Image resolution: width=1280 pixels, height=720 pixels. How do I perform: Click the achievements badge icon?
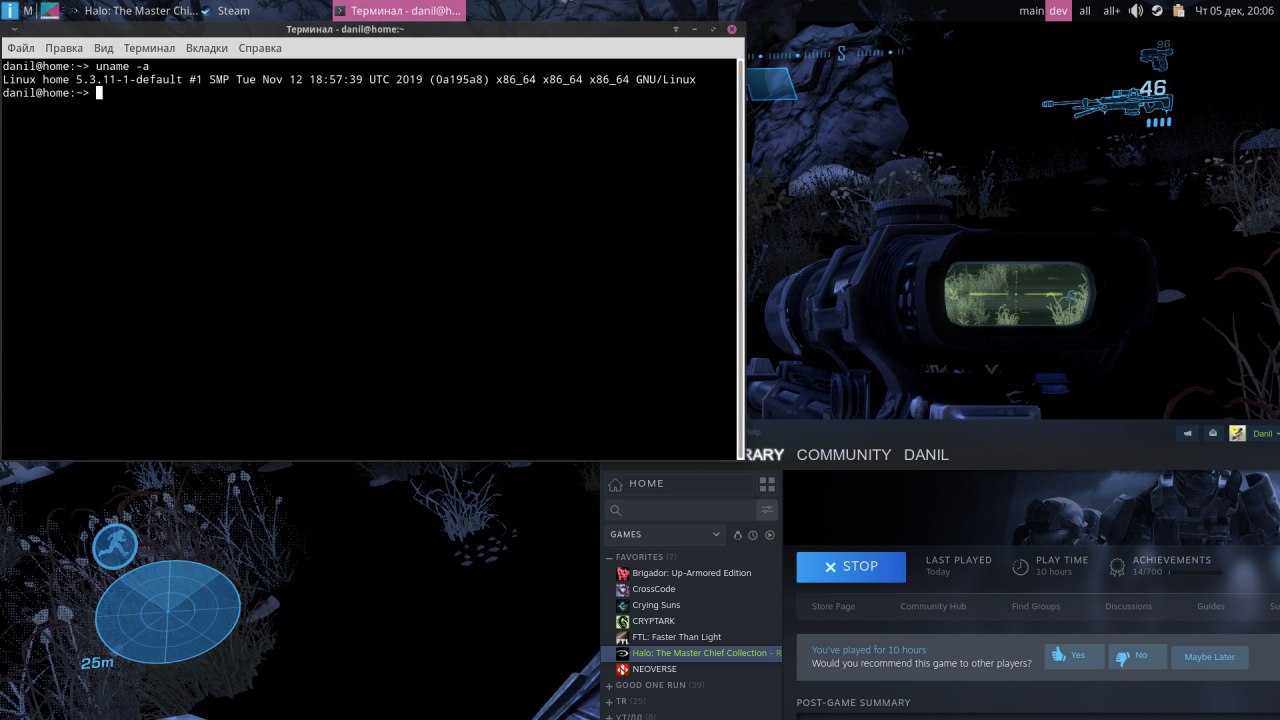pyautogui.click(x=1117, y=567)
